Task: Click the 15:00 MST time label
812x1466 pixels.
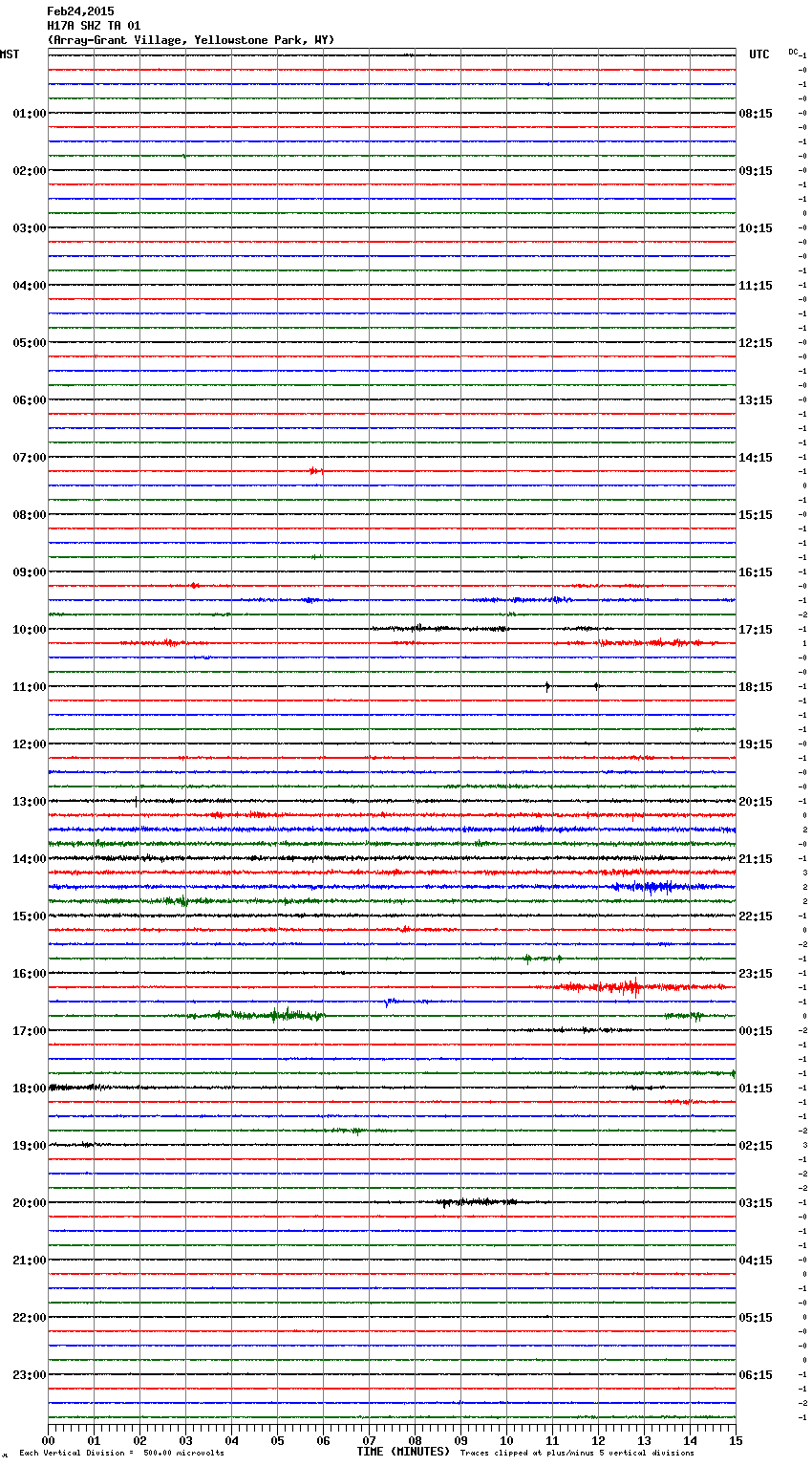Action: point(29,916)
